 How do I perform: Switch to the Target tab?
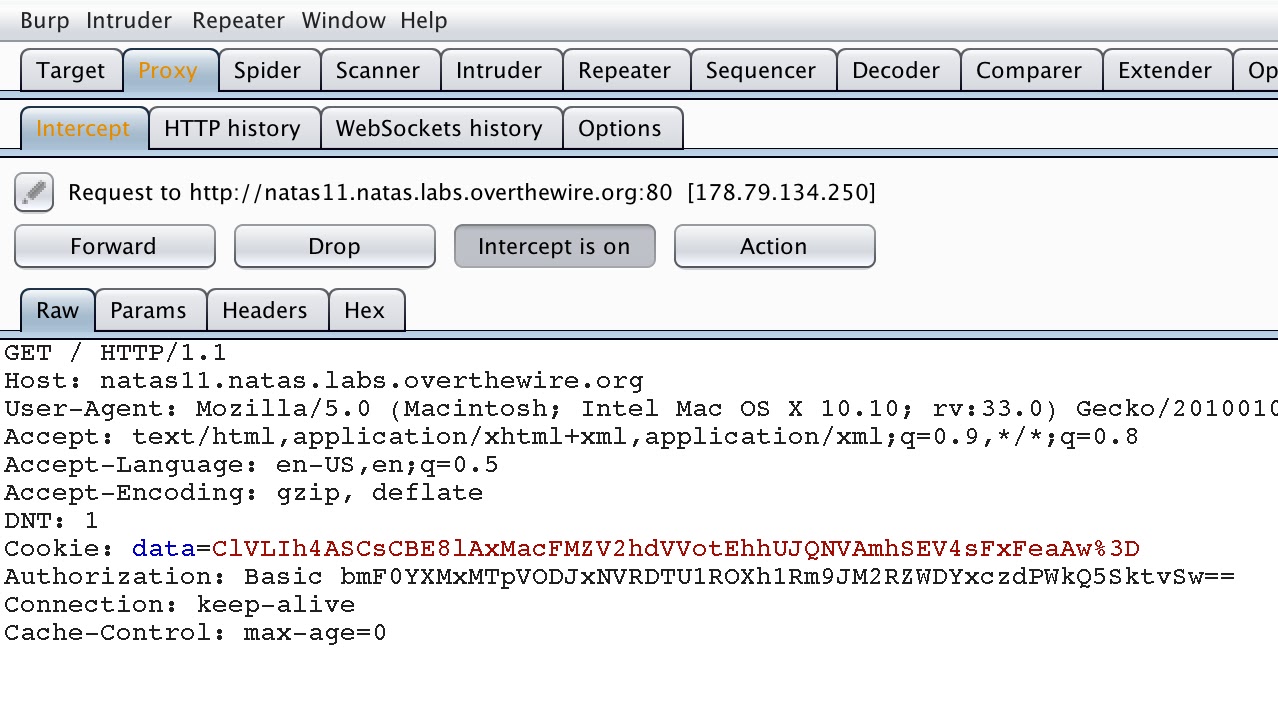click(70, 70)
